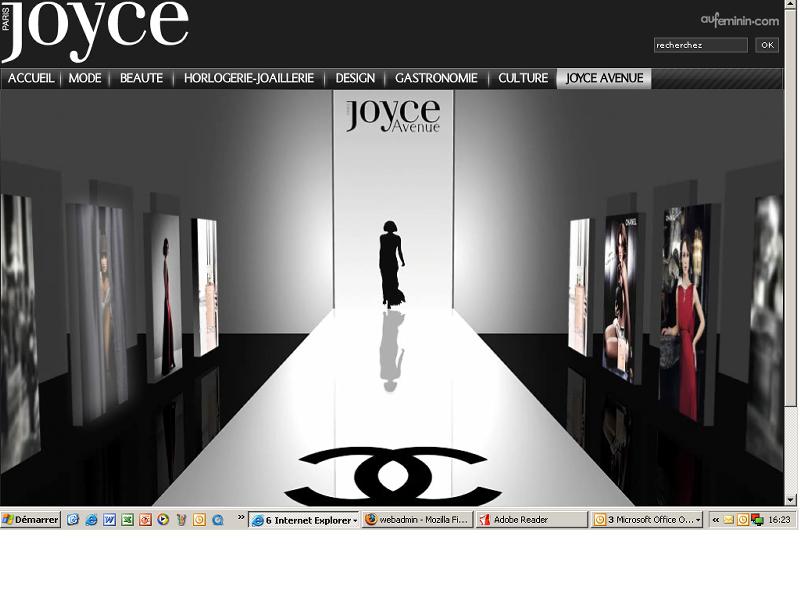Image resolution: width=800 pixels, height=600 pixels.
Task: Show hidden system tray icons
Action: coord(716,520)
